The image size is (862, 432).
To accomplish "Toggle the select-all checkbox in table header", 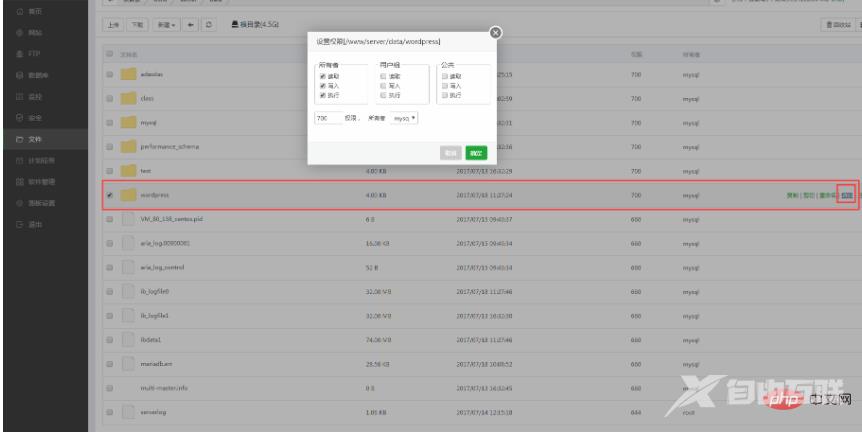I will click(x=109, y=52).
